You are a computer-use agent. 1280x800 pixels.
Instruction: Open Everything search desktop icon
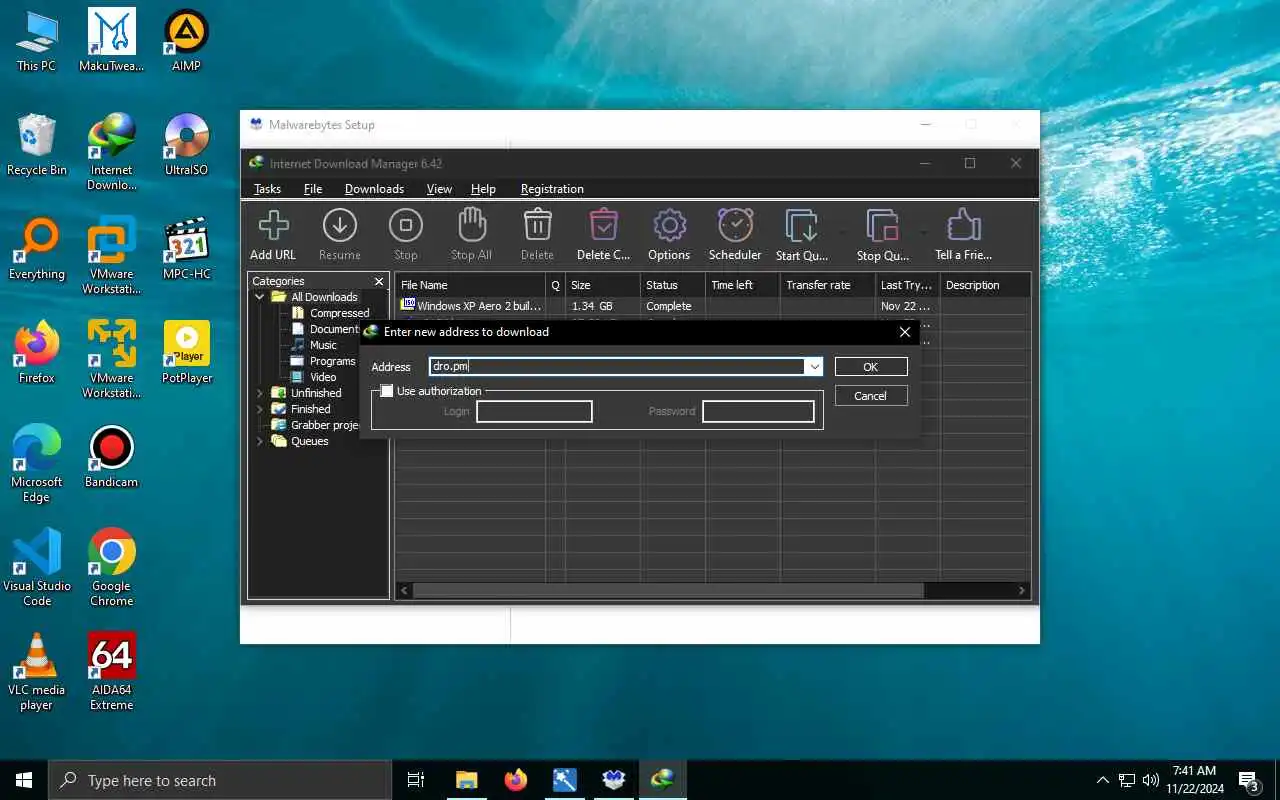pos(37,249)
